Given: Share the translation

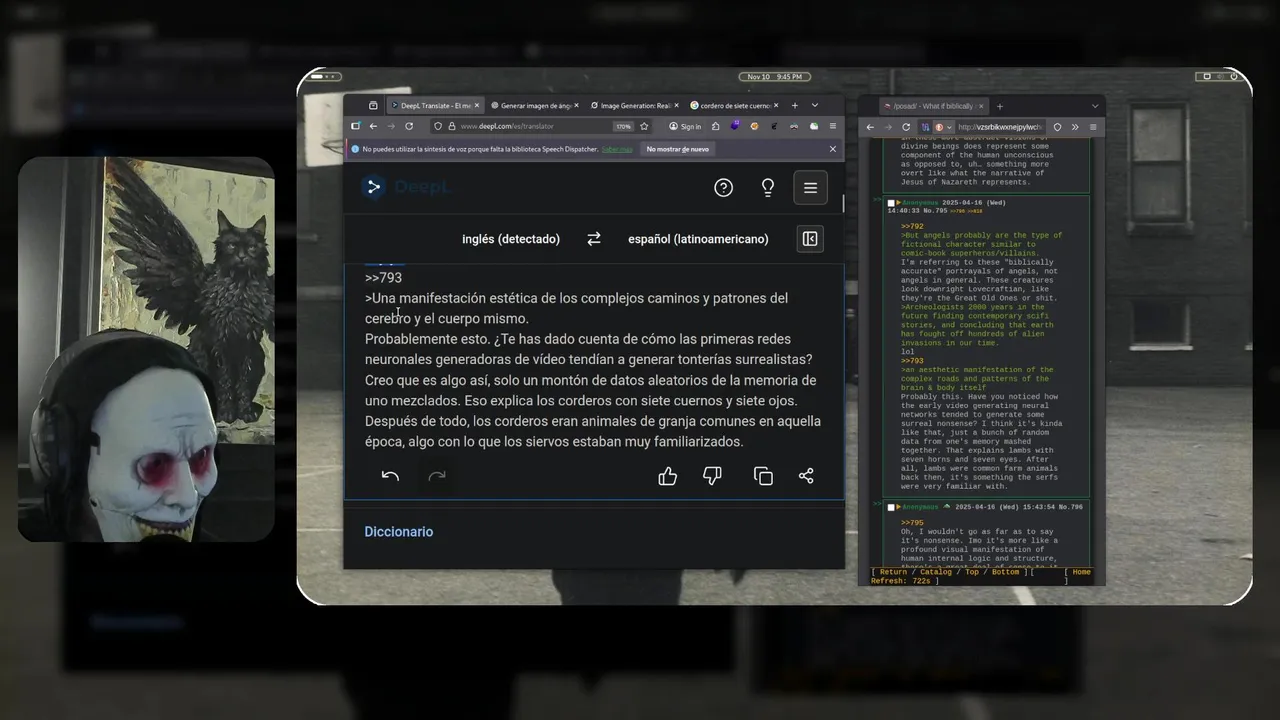Looking at the screenshot, I should (x=806, y=476).
